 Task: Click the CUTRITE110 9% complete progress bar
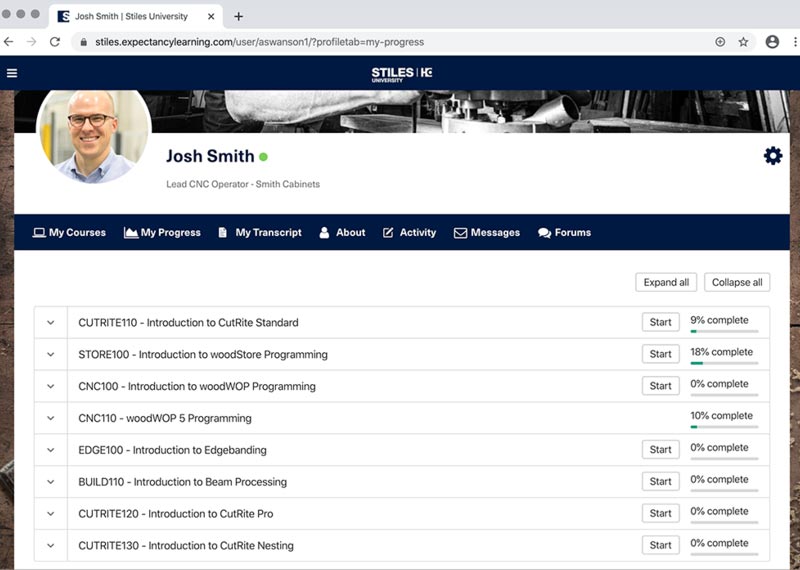tap(724, 331)
